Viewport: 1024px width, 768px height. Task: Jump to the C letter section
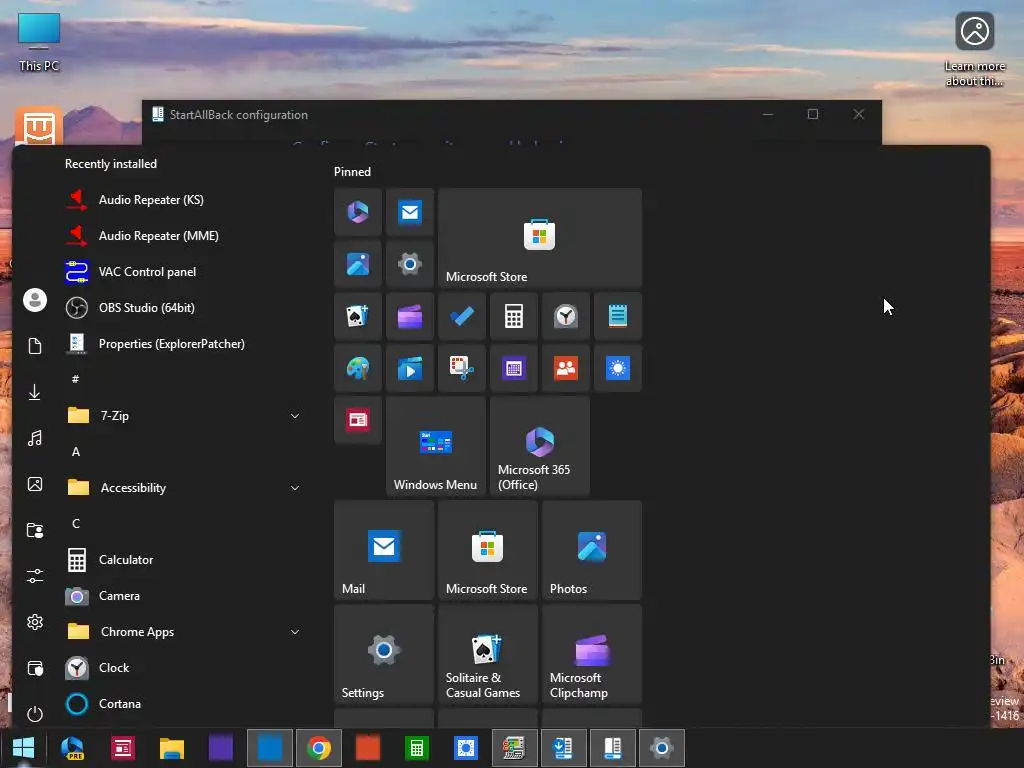(x=76, y=524)
